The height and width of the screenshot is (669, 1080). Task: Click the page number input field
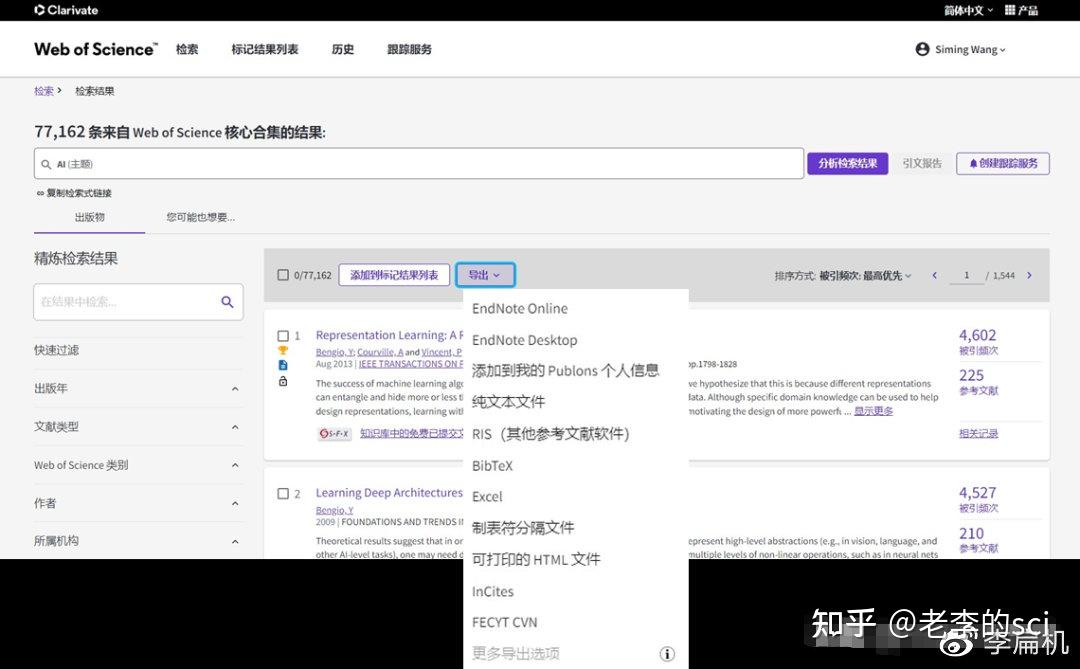[x=967, y=274]
